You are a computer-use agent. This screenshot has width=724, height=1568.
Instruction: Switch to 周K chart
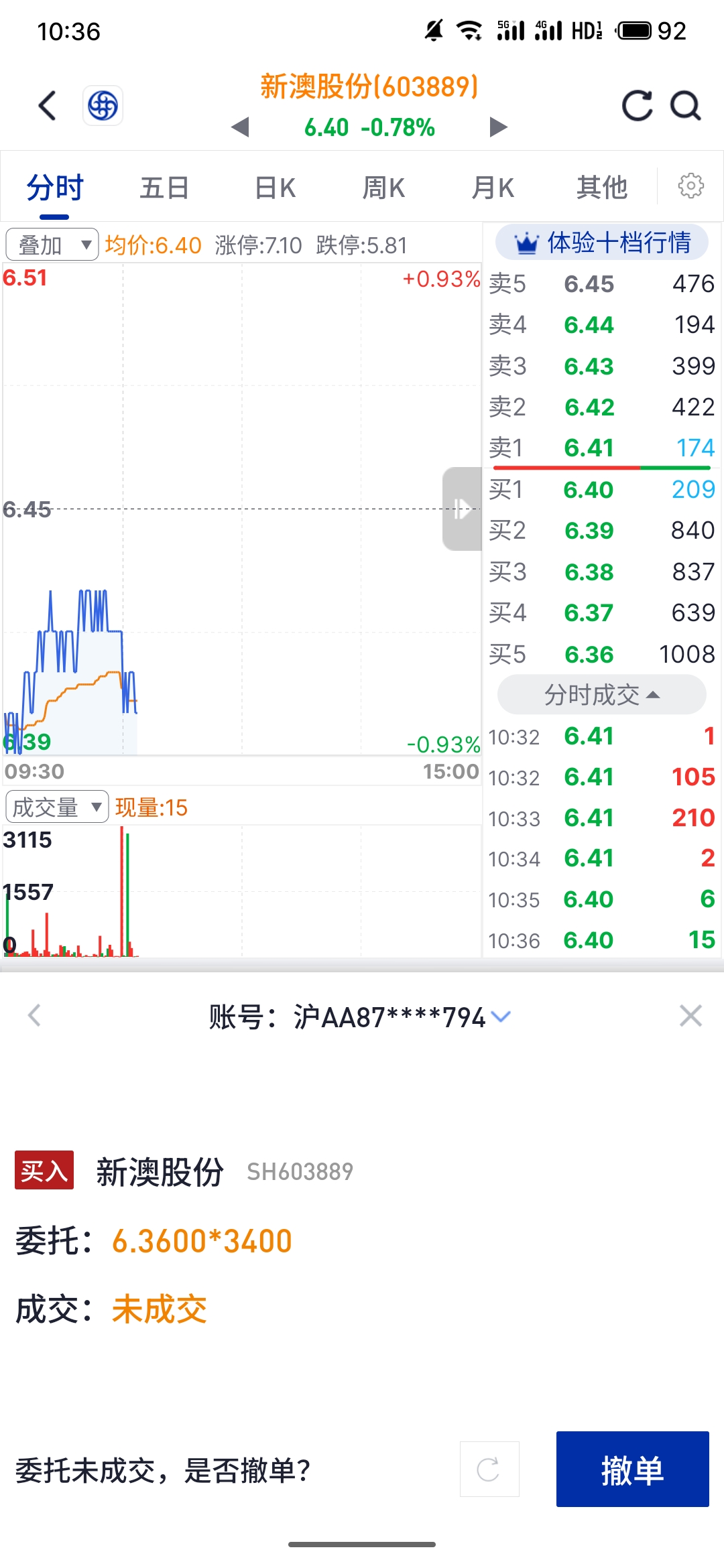383,188
